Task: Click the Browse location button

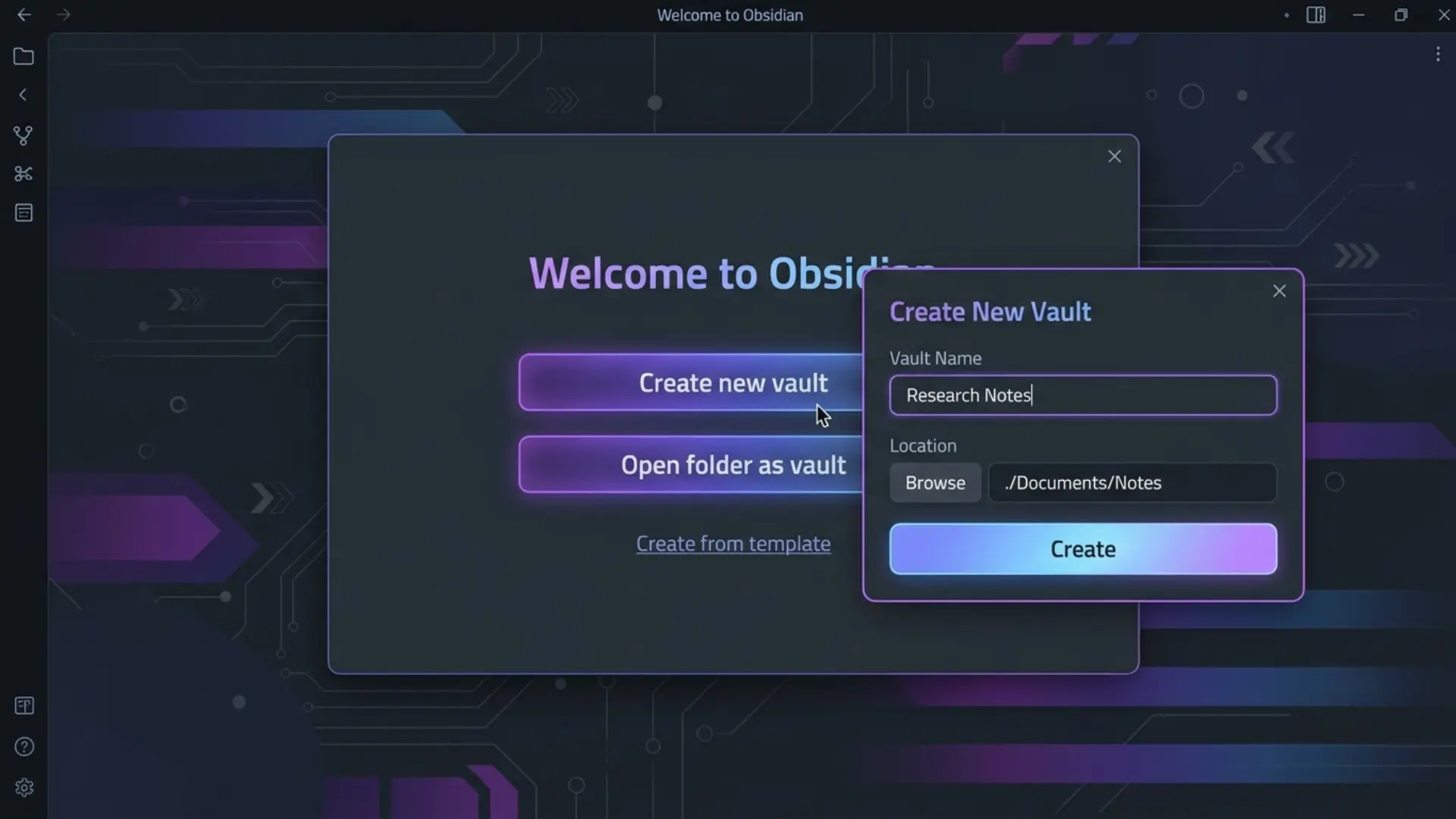Action: 935,483
